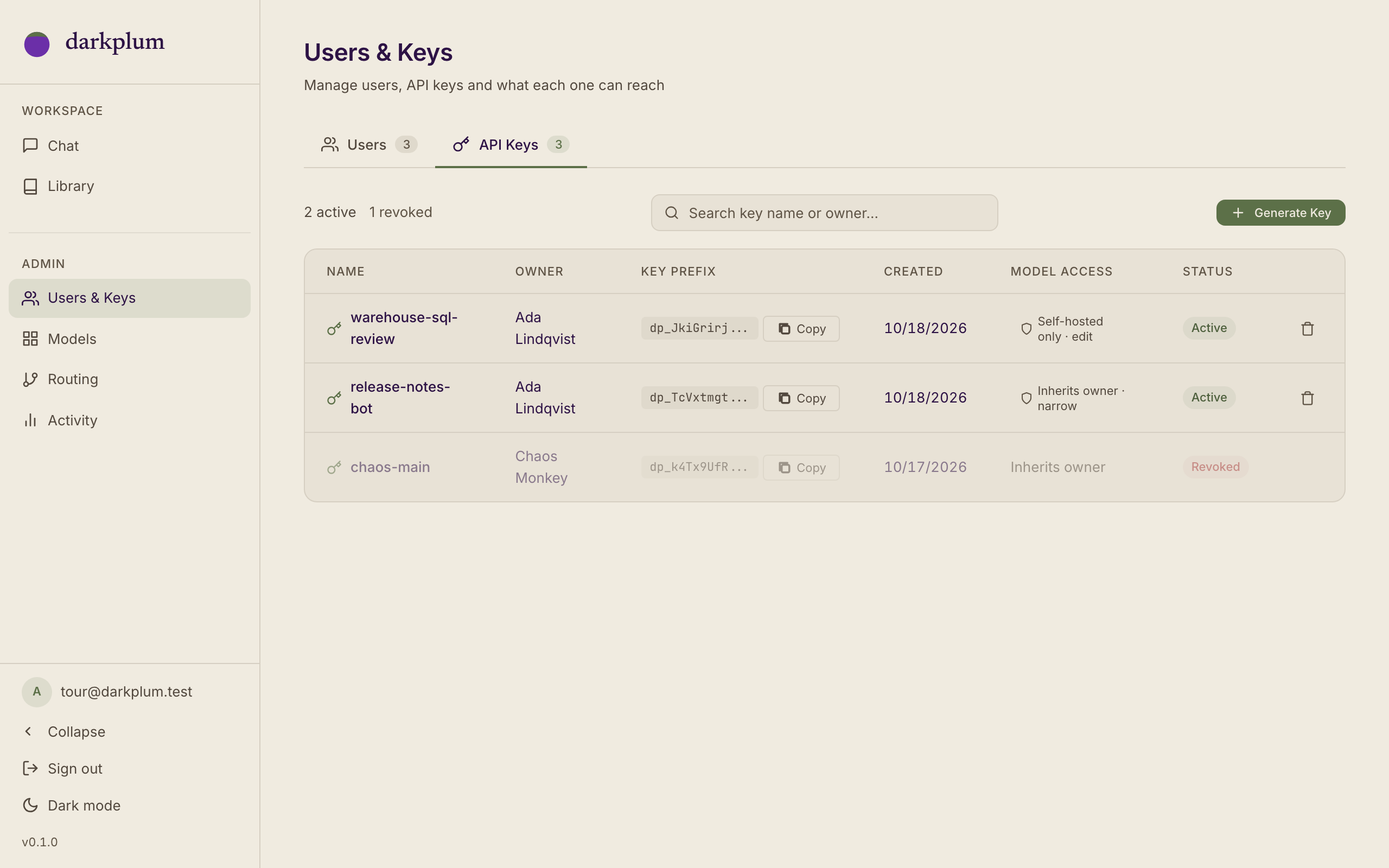
Task: Click the 10/17/2026 created date
Action: [x=925, y=467]
